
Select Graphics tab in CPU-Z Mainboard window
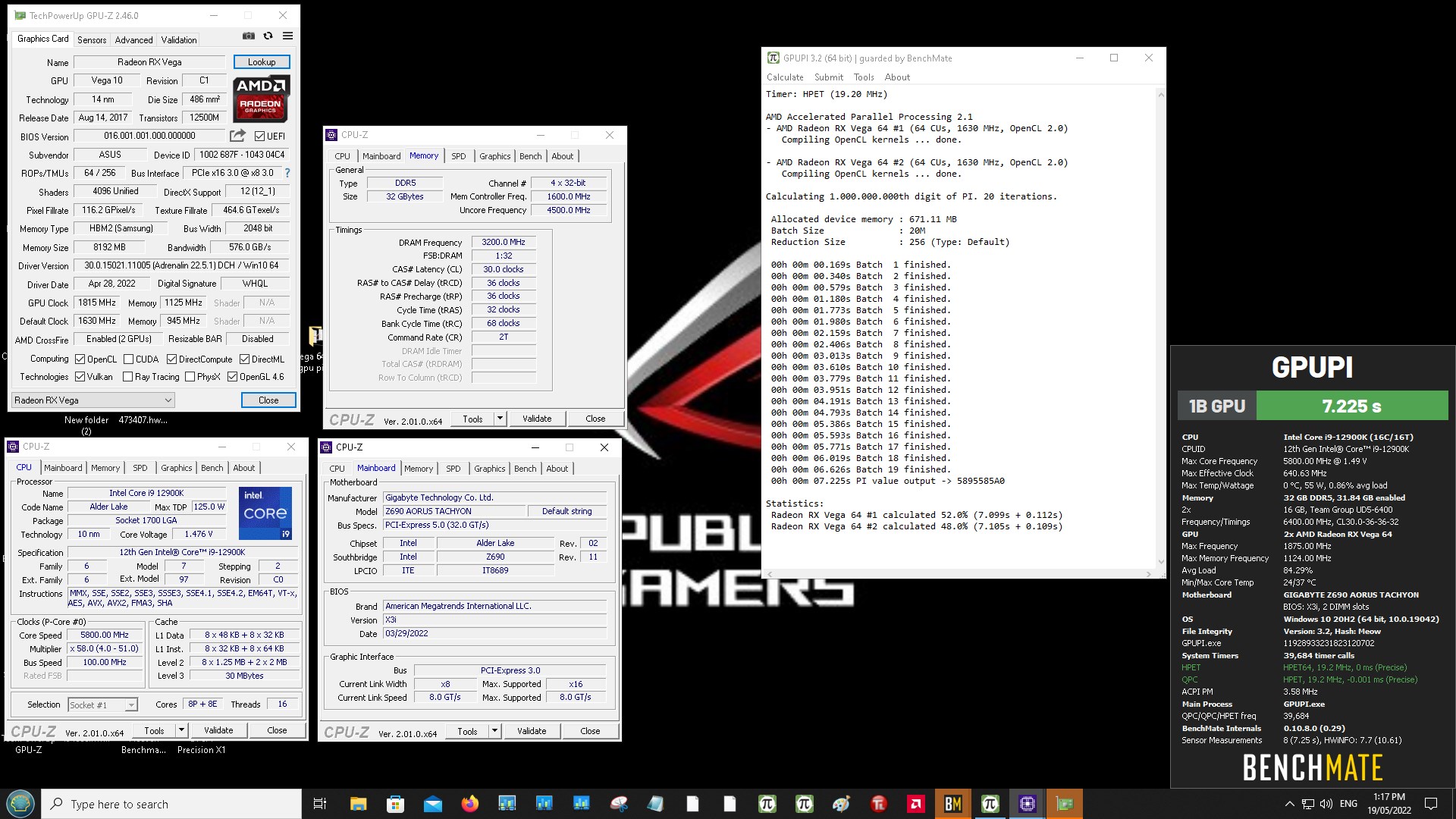[x=490, y=469]
